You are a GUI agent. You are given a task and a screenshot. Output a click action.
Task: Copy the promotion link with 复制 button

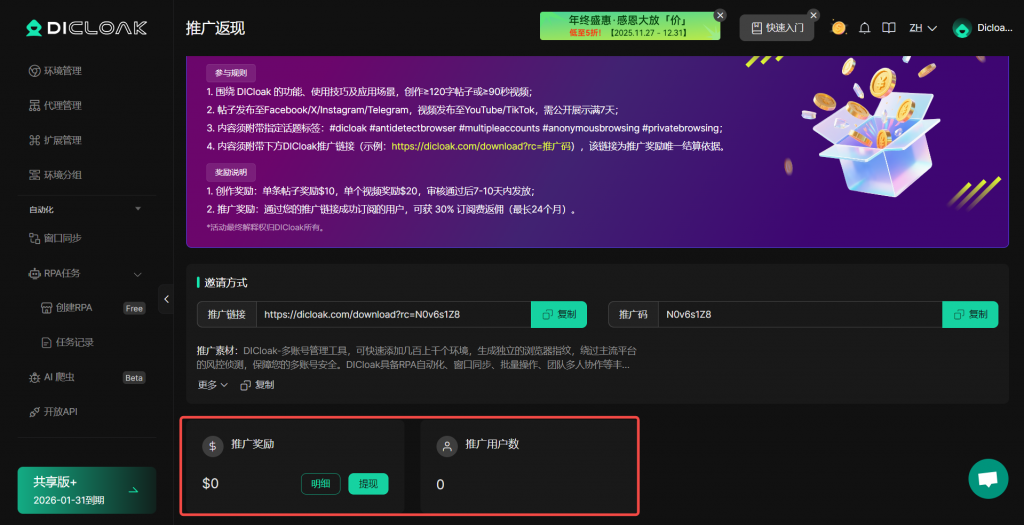(559, 314)
